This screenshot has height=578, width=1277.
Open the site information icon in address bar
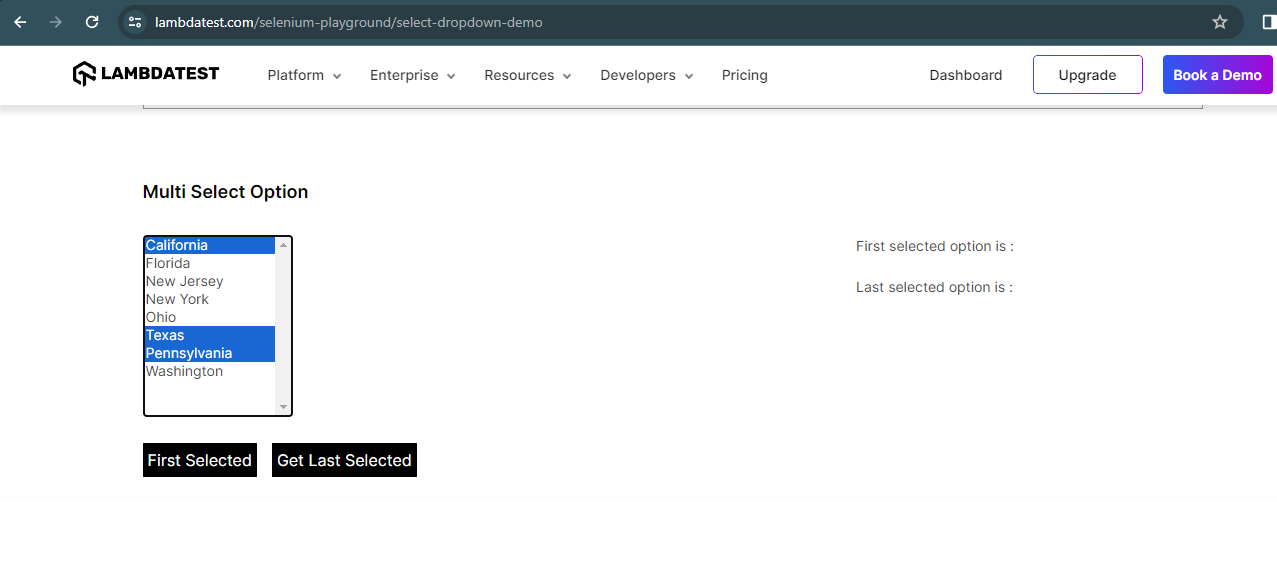134,21
